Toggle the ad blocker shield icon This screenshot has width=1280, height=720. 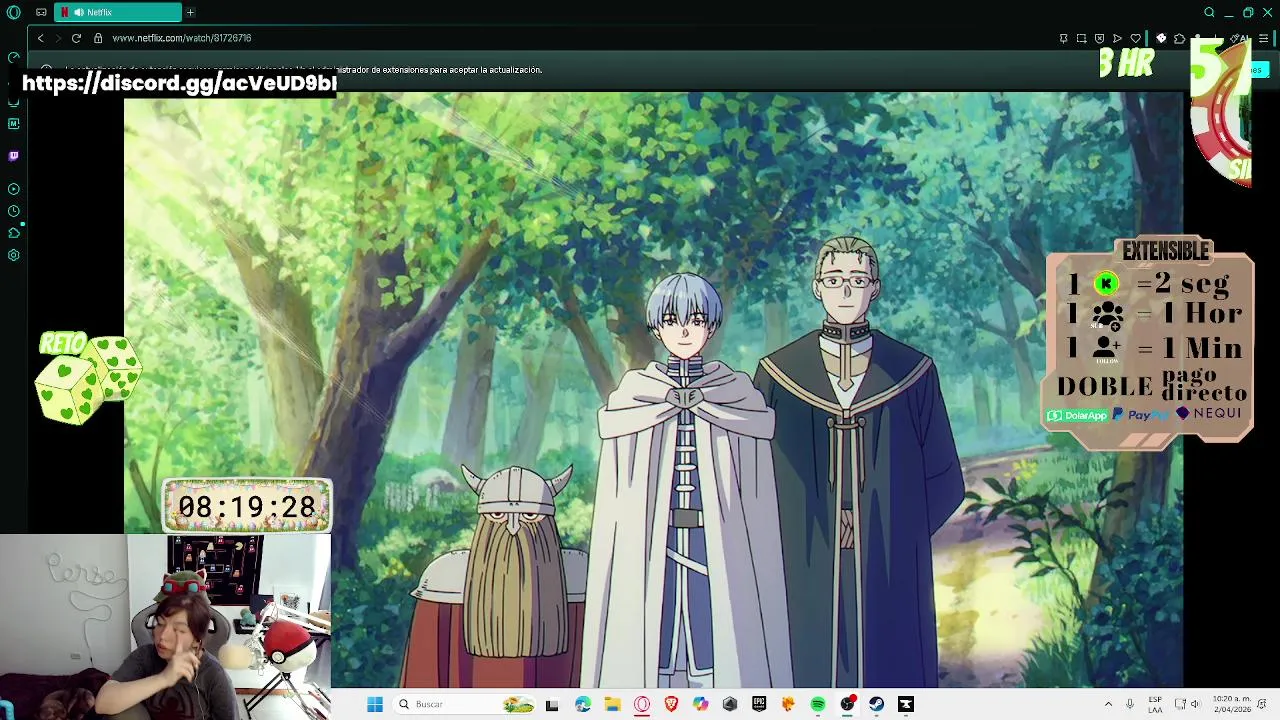[x=1099, y=38]
